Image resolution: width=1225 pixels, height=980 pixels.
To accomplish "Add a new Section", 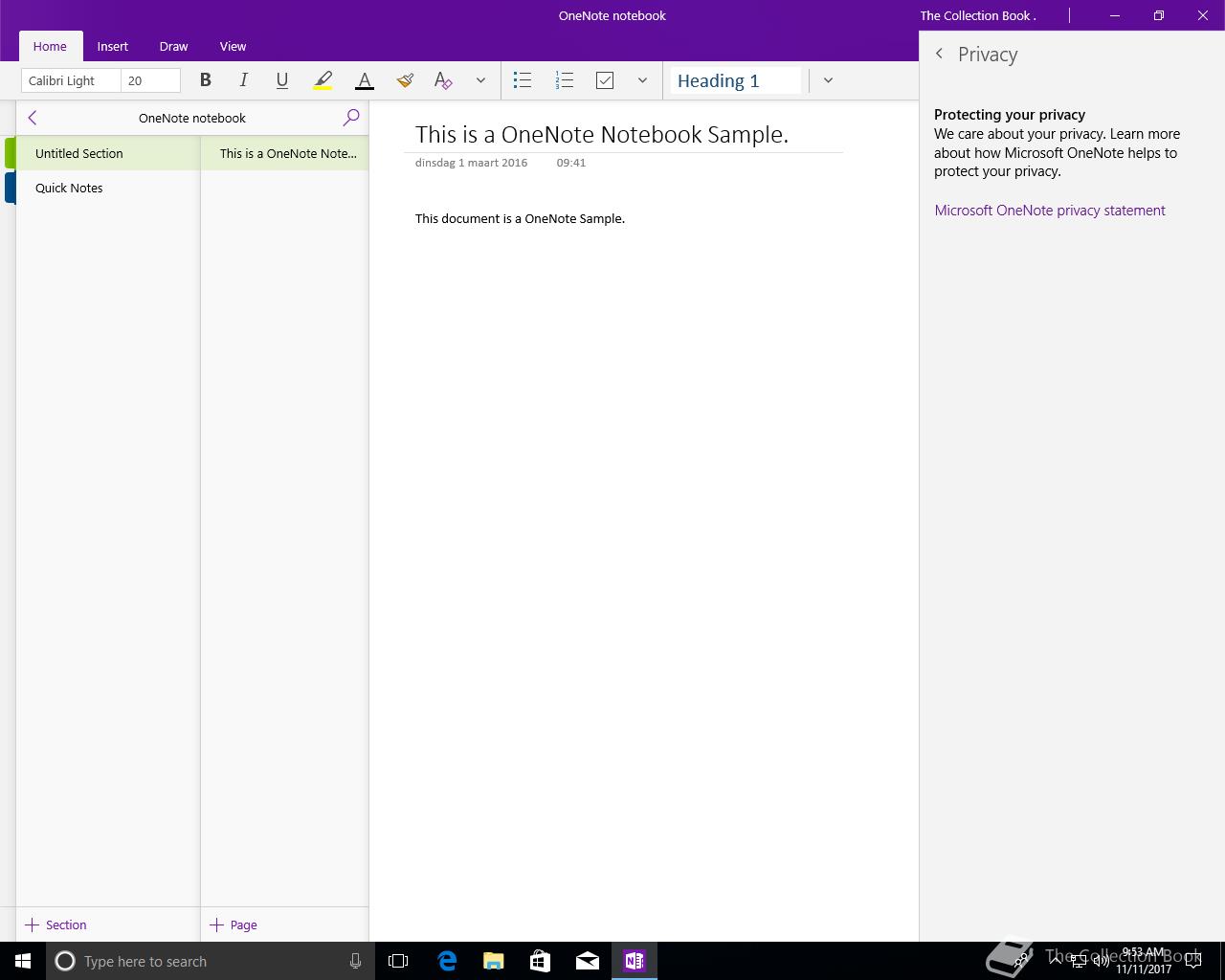I will (x=56, y=924).
